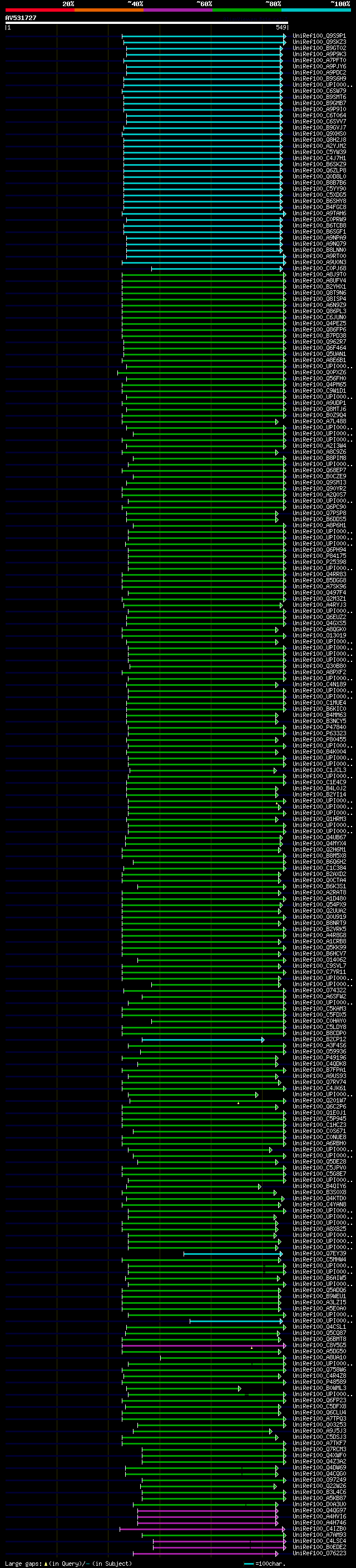Open hit UniRef100_O14062
Screen dimensions: 356x1568
coord(319,960)
